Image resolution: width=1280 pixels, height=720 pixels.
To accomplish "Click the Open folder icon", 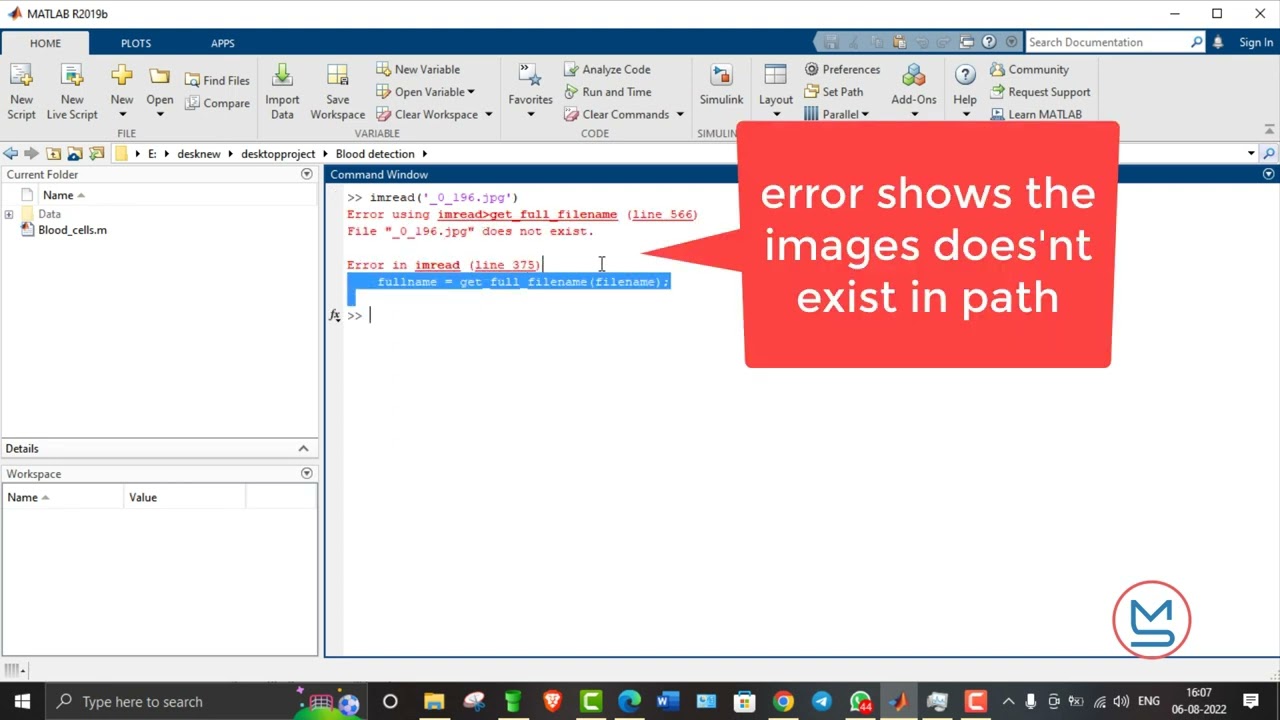I will click(160, 76).
